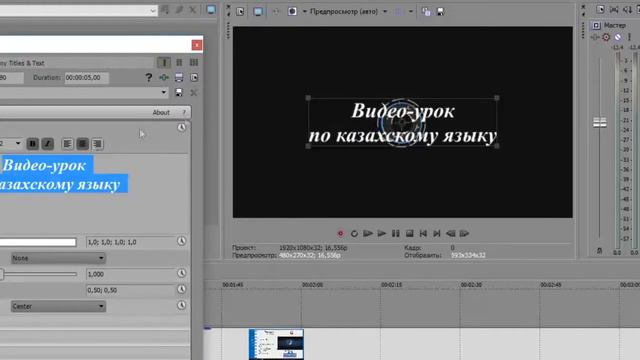This screenshot has height=360, width=640.
Task: Select the two-column layout icon in the generator window
Action: tap(179, 62)
